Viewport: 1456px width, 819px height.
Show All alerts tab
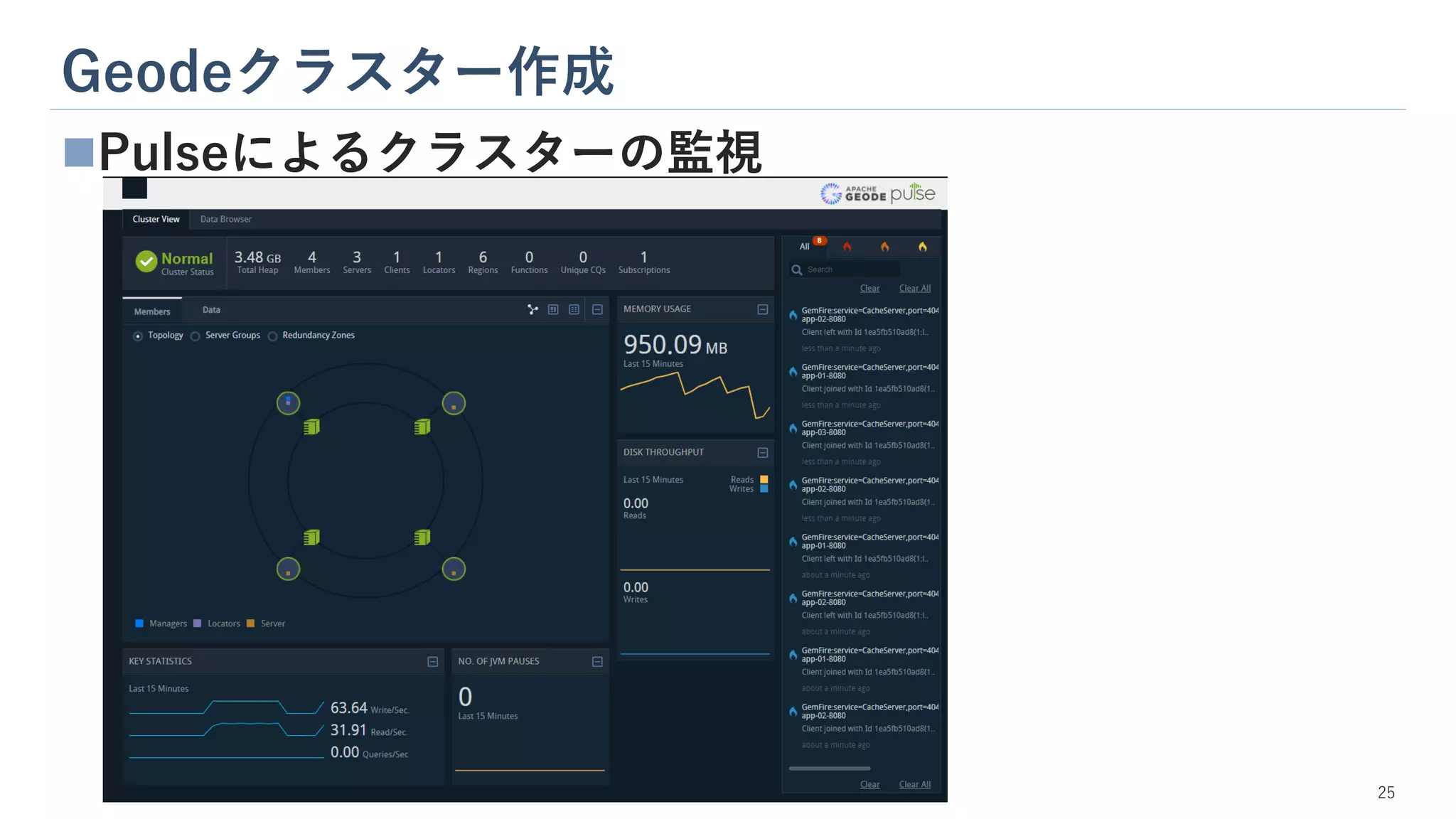tap(804, 247)
